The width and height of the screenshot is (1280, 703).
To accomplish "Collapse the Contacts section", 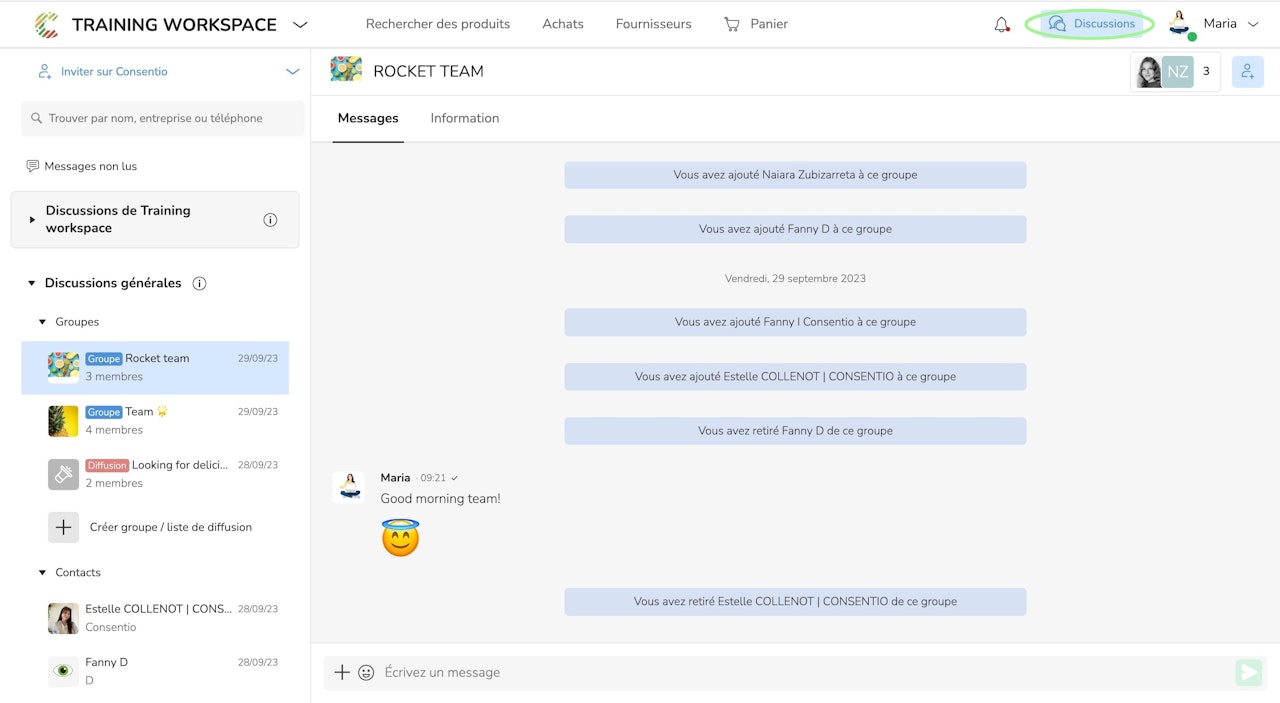I will (x=42, y=573).
